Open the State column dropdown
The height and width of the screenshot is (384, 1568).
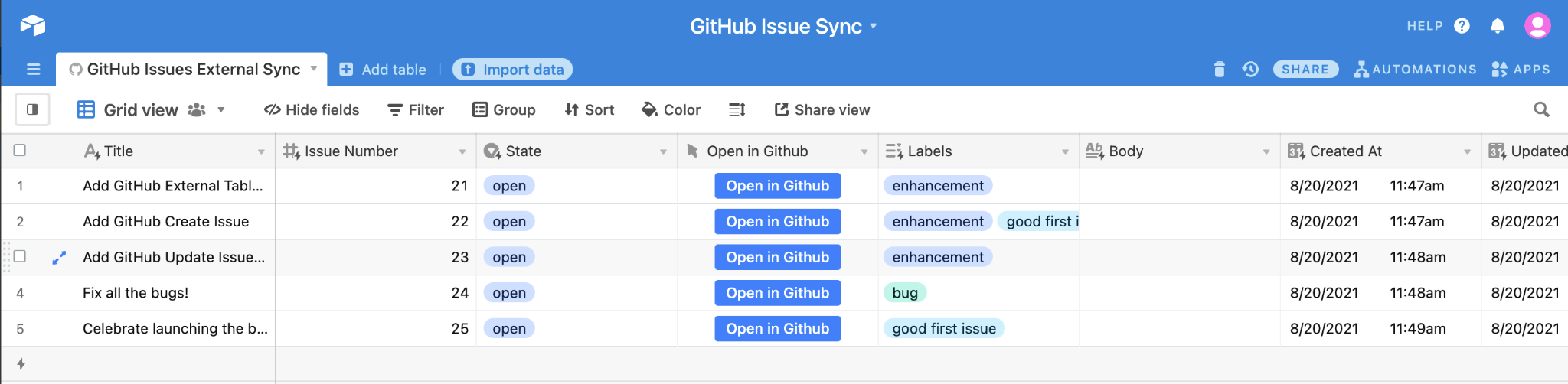[663, 151]
